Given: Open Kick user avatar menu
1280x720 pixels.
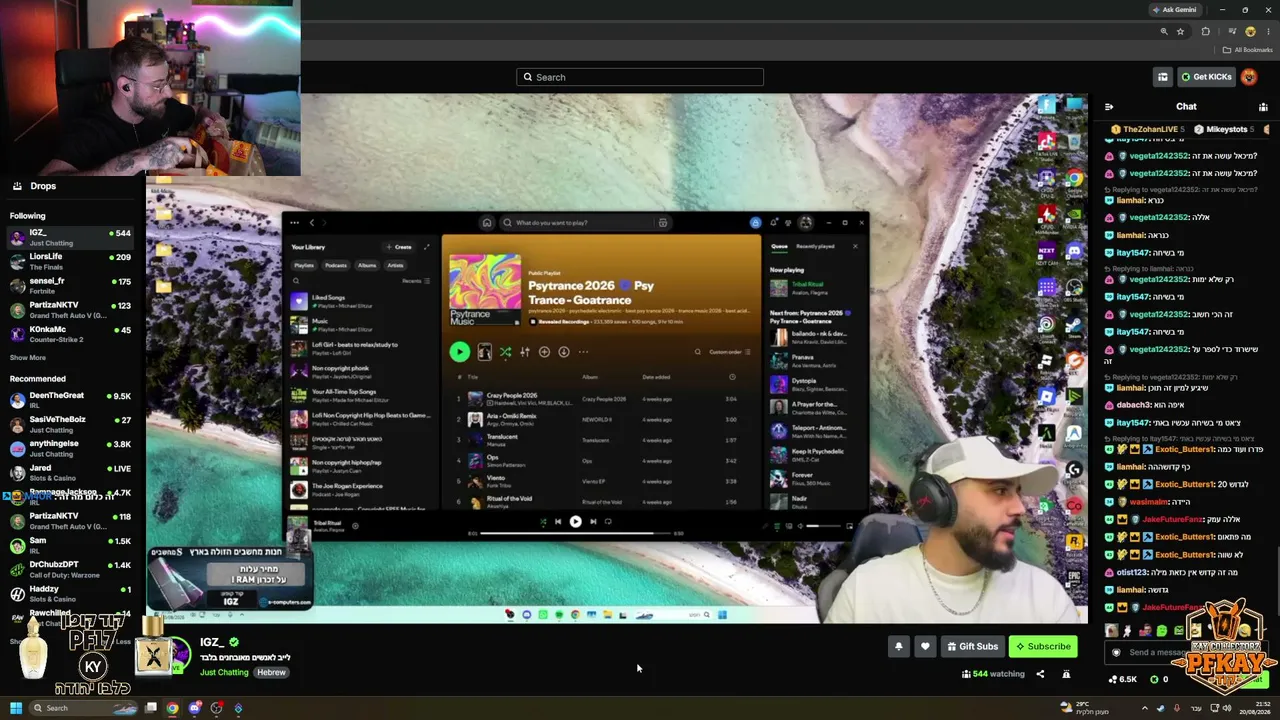Looking at the screenshot, I should pos(1249,77).
